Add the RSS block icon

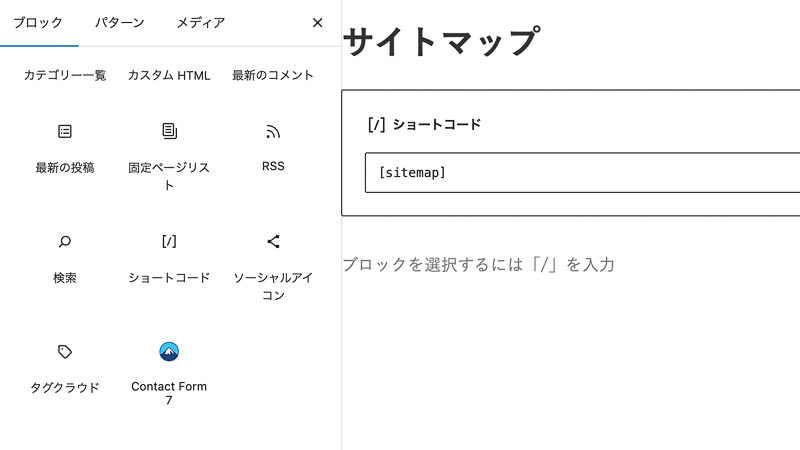273,132
